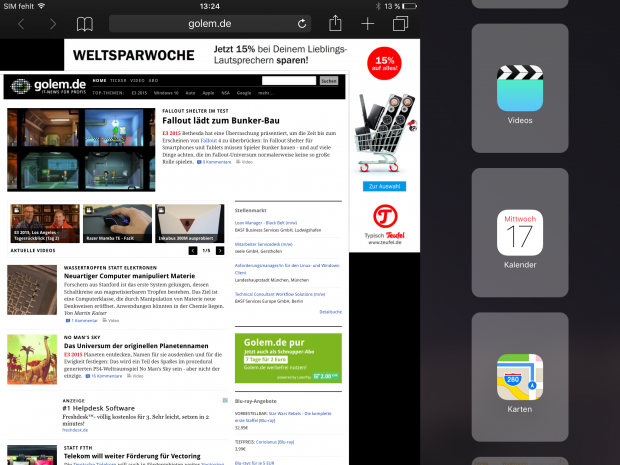Open the Lean Manager Black Belt job
Viewport: 620px width, 465px height.
(x=266, y=223)
